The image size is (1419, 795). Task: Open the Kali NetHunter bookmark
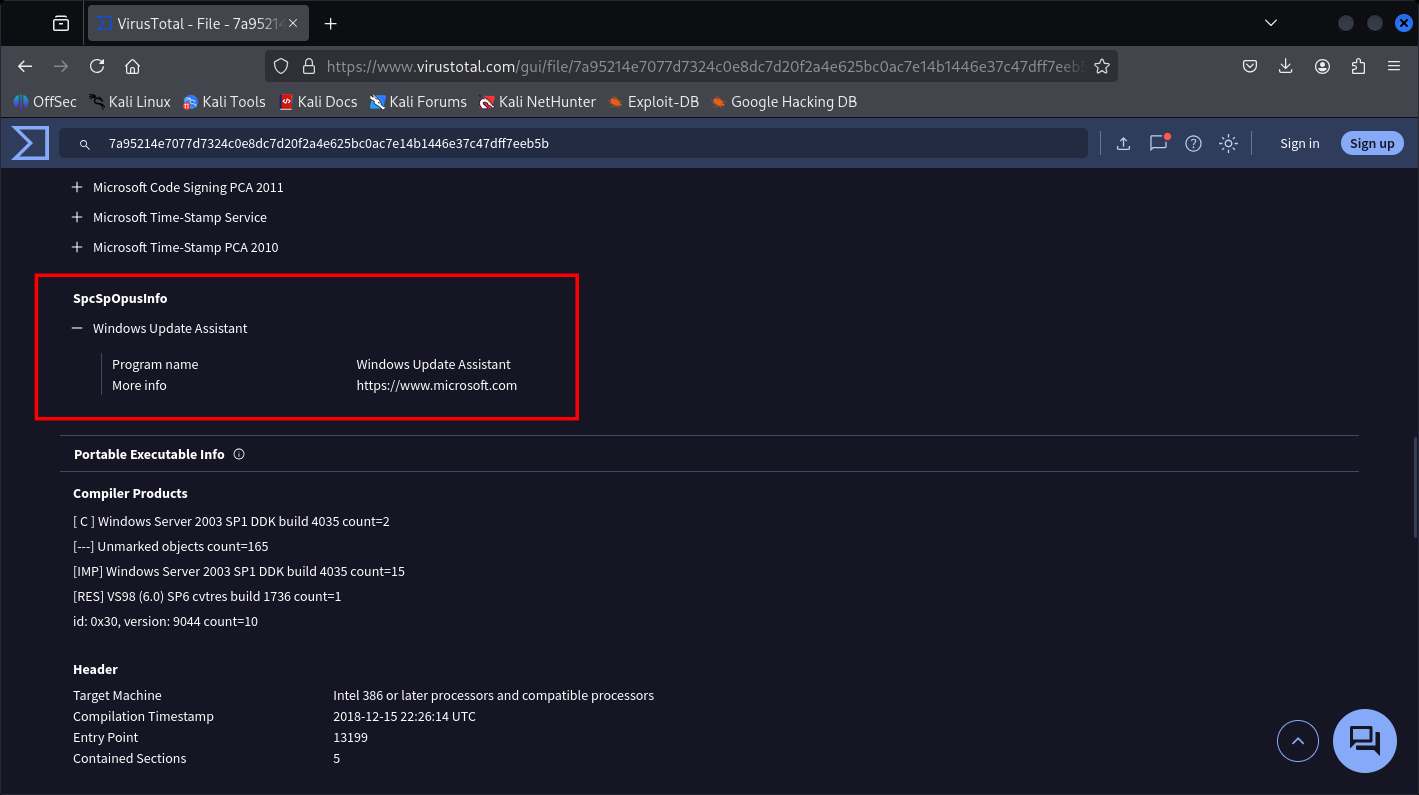click(x=537, y=101)
